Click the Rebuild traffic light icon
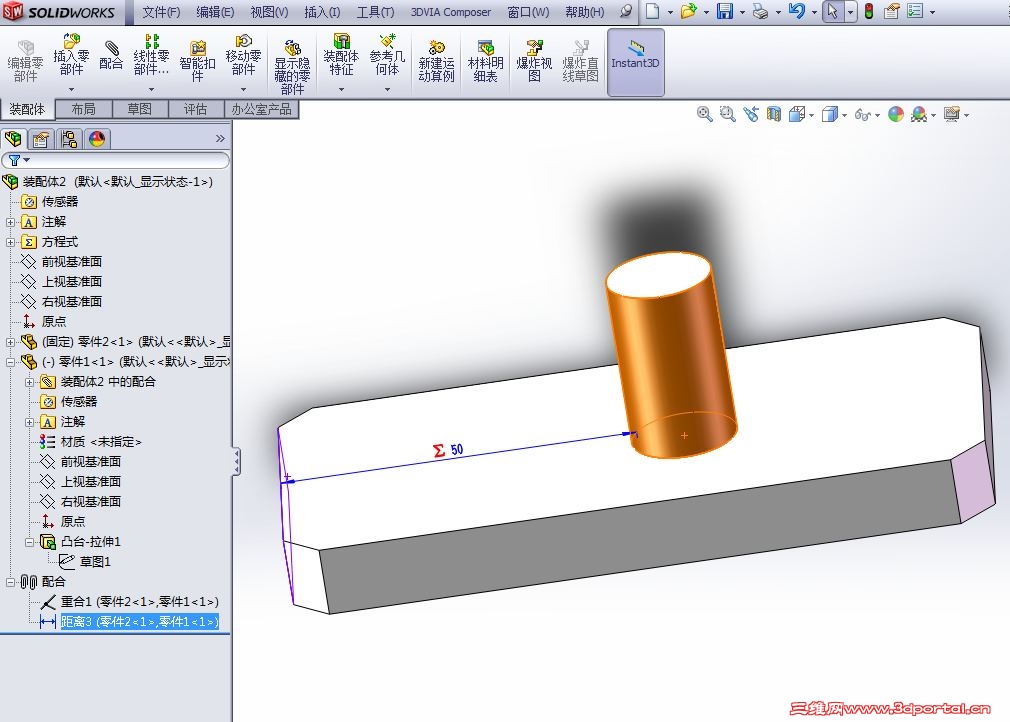 point(869,11)
